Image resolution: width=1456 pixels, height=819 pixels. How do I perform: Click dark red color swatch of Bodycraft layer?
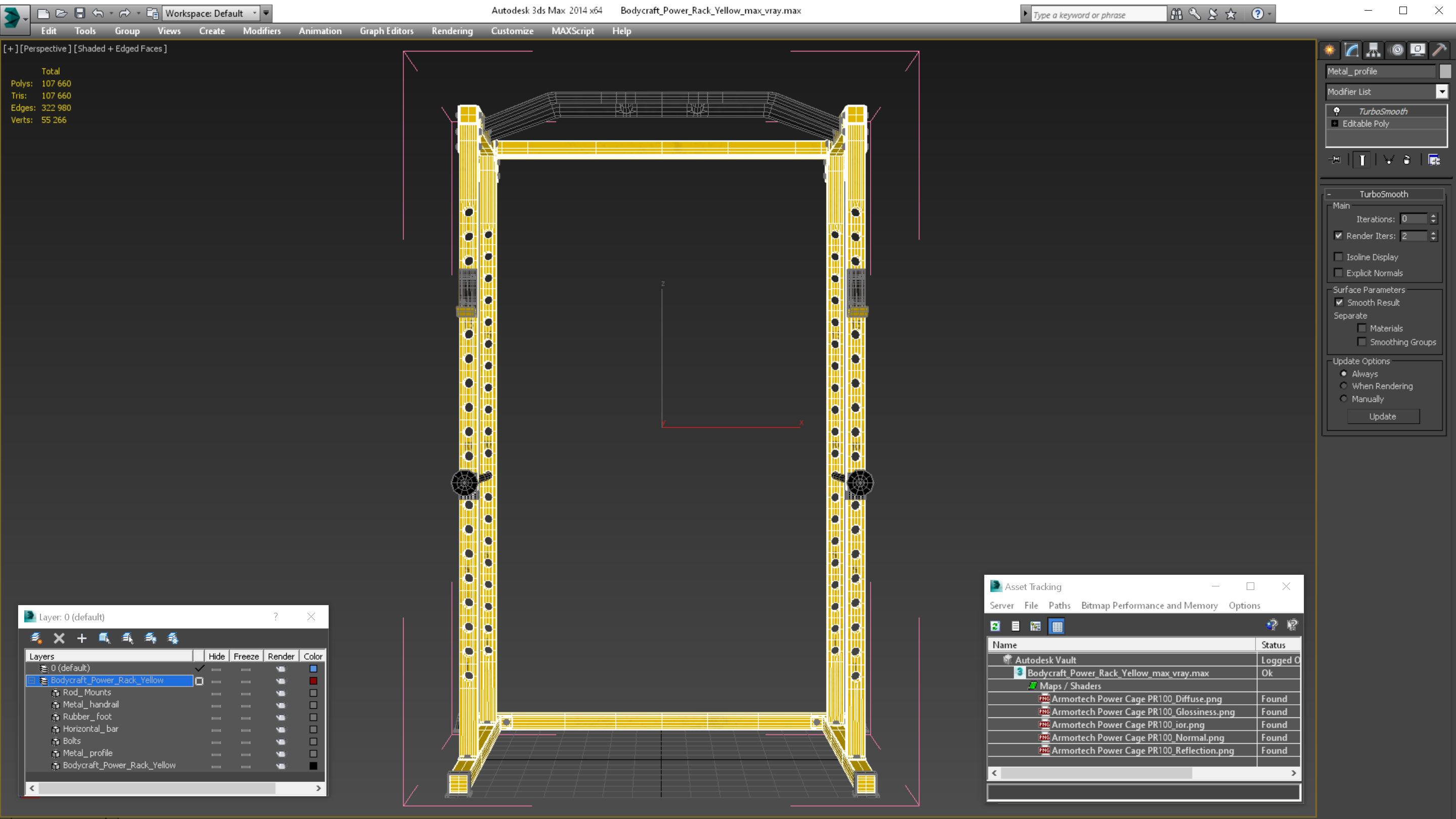(313, 681)
